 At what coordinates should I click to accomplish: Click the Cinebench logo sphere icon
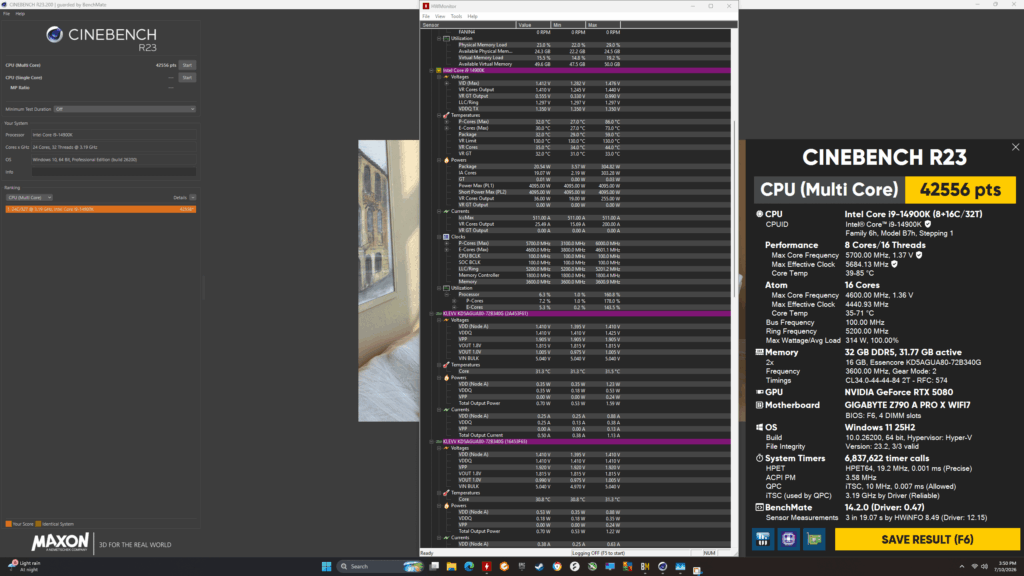click(x=54, y=35)
